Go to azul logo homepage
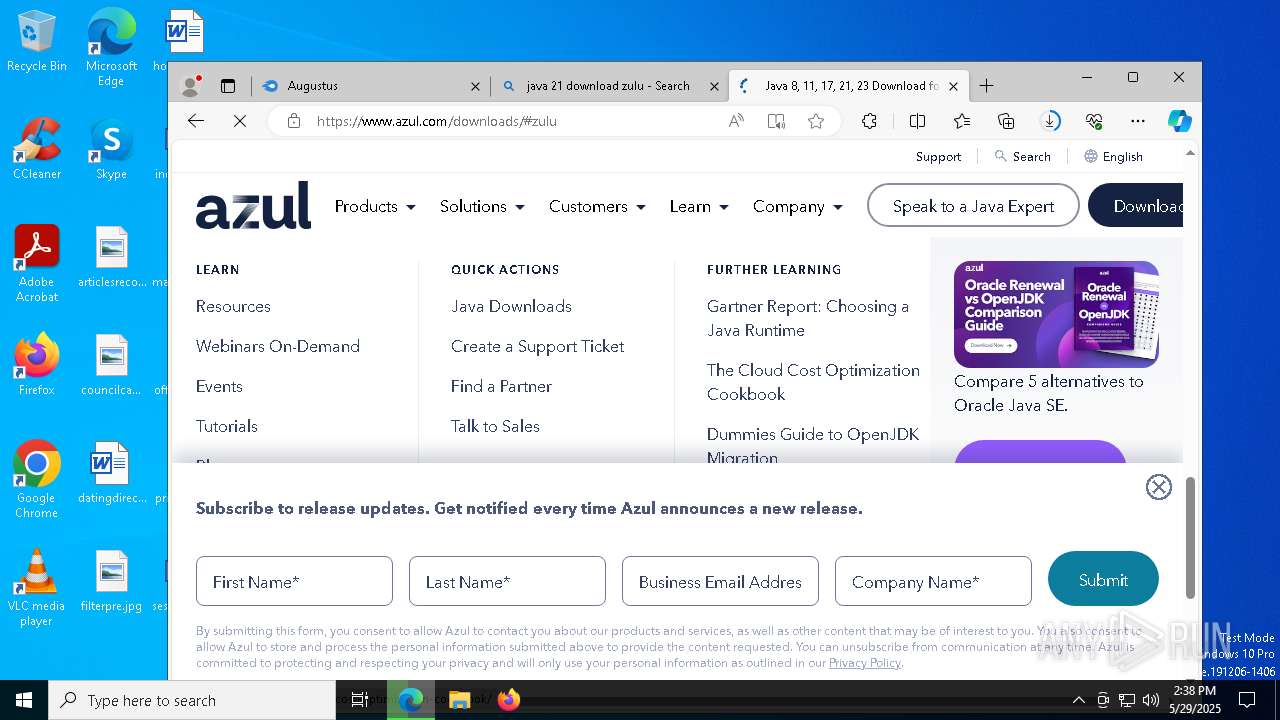The height and width of the screenshot is (720, 1280). pyautogui.click(x=253, y=206)
